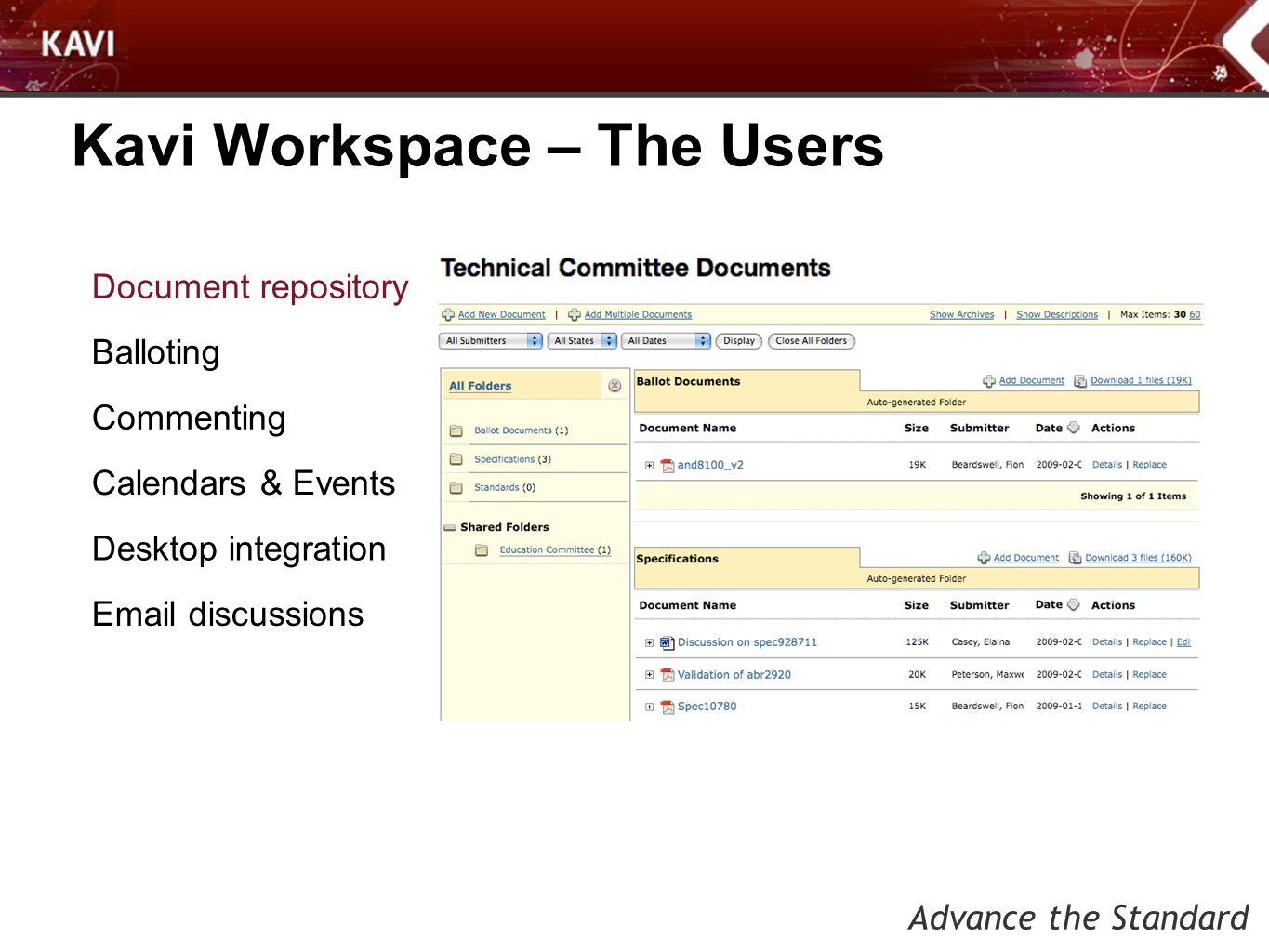Click Details for Spec10780

[1107, 707]
